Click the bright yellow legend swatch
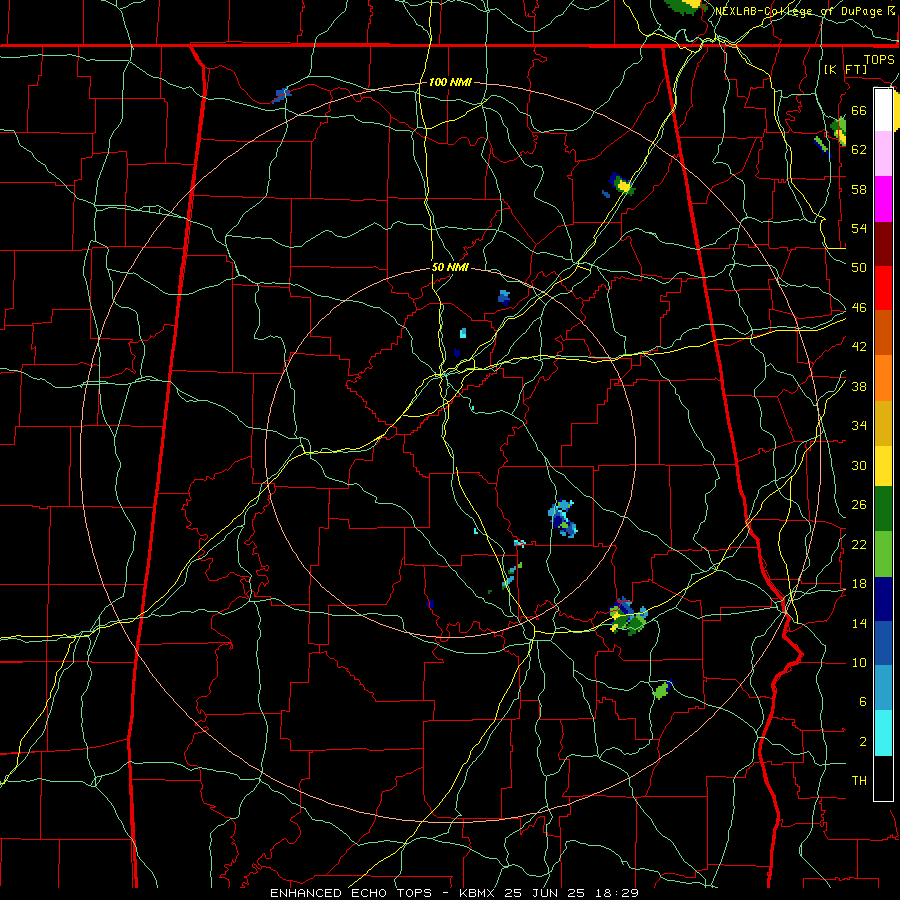Image resolution: width=900 pixels, height=900 pixels. pyautogui.click(x=883, y=465)
